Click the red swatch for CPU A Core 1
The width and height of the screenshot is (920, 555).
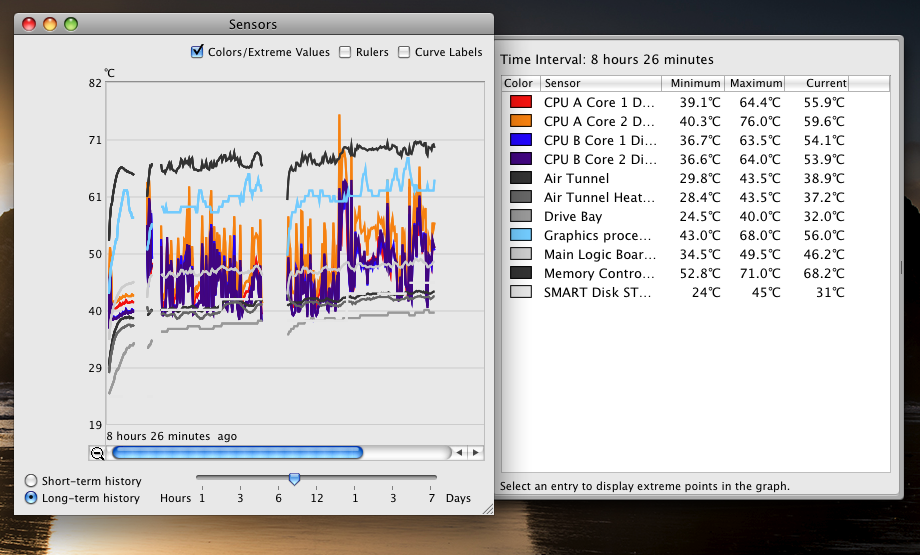(x=520, y=101)
